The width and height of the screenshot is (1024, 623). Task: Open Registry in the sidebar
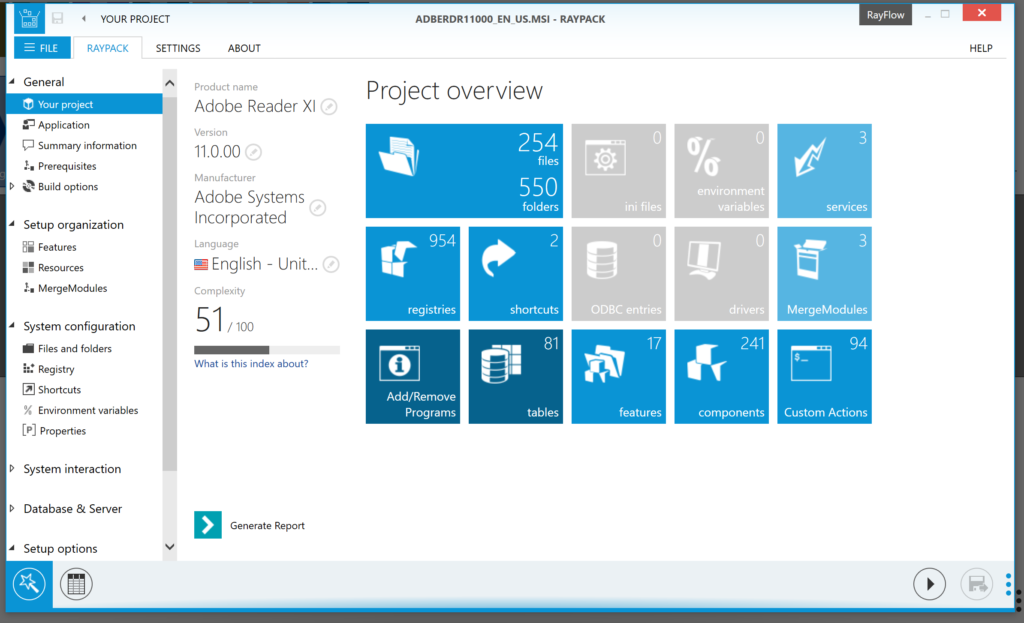pos(56,369)
